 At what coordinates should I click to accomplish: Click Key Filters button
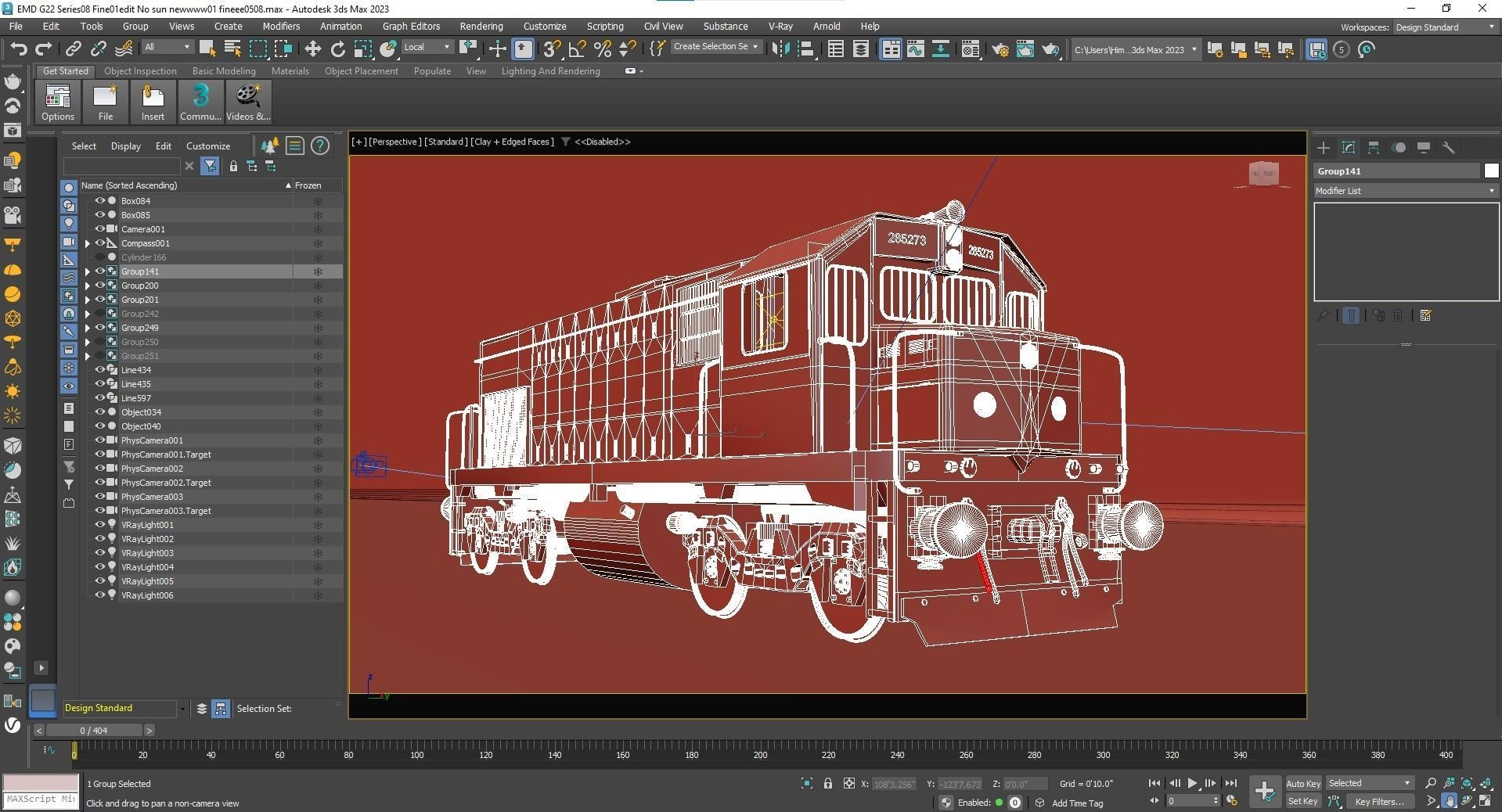[1379, 801]
